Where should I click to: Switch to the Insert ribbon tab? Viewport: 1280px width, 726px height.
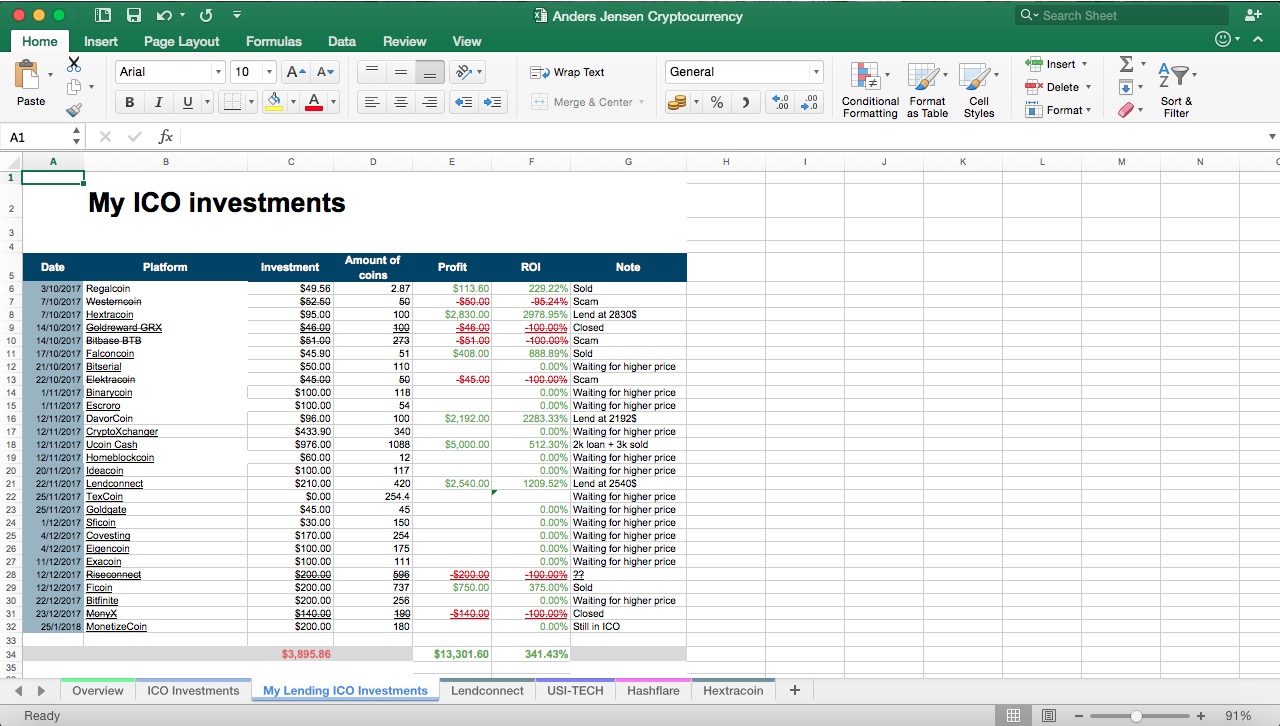[101, 41]
